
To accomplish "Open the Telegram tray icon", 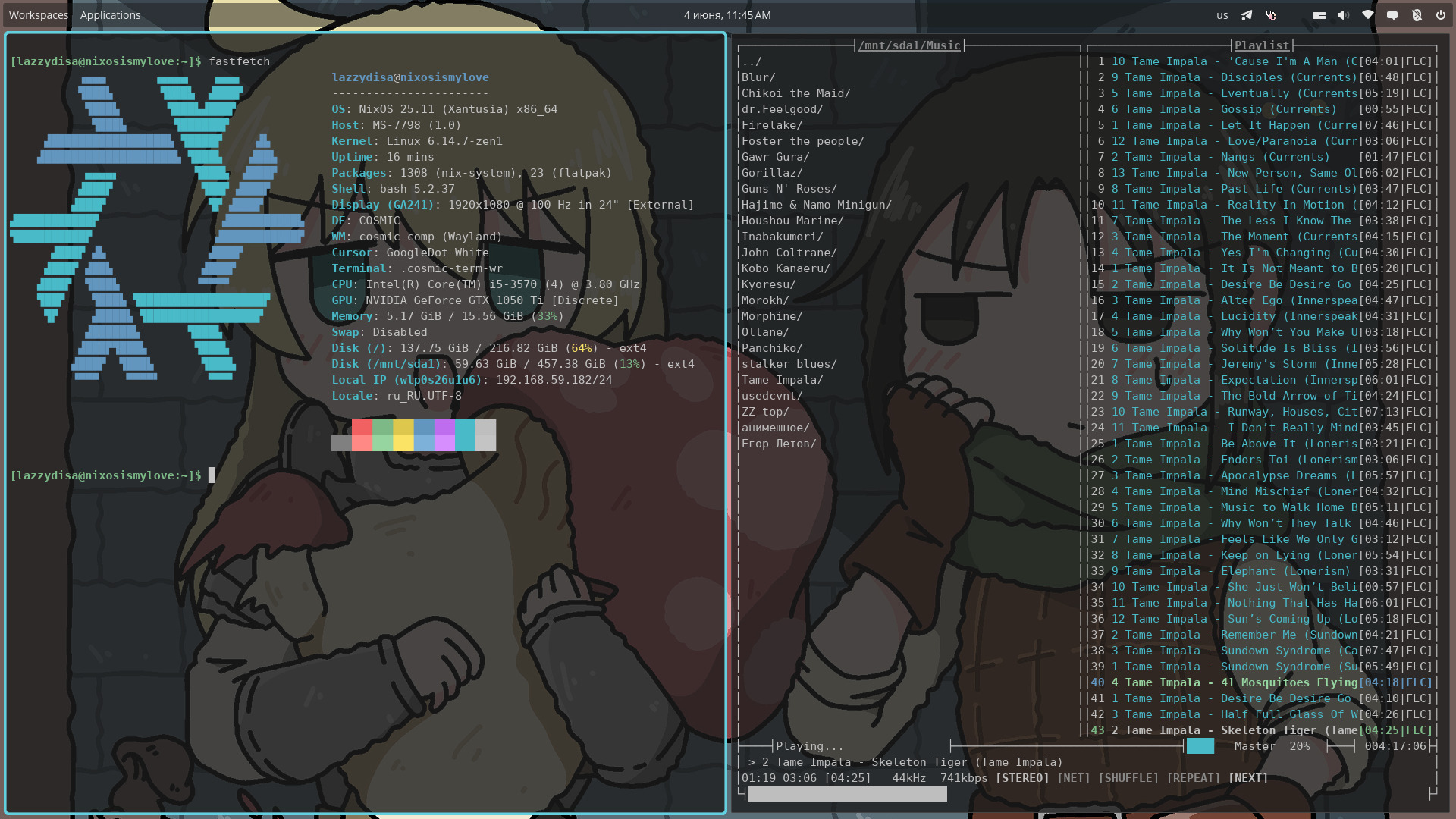I will (1247, 15).
